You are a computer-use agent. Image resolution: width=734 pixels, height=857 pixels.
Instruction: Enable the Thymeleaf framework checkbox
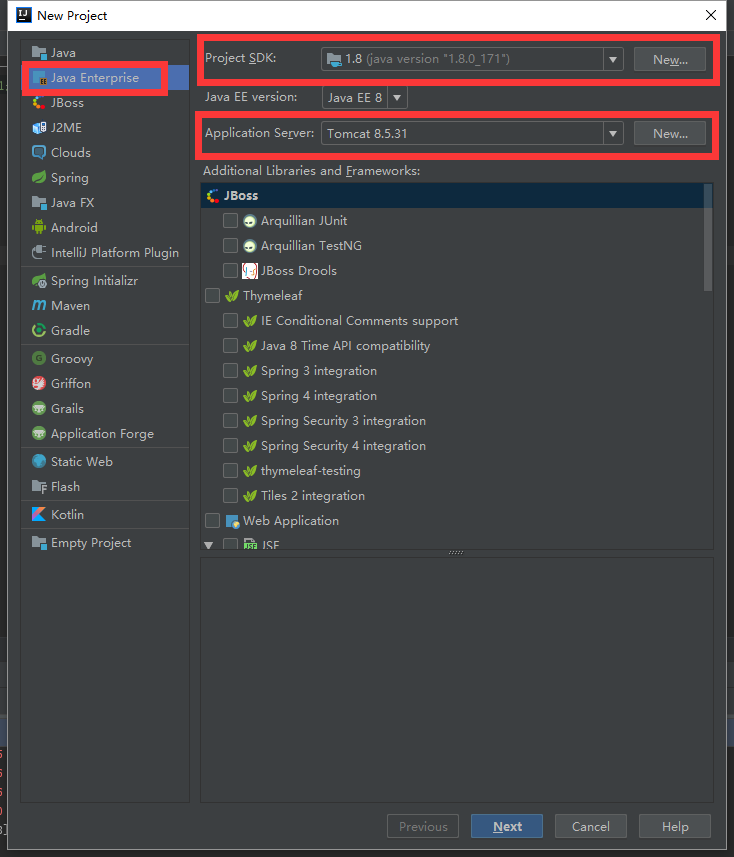(x=212, y=296)
